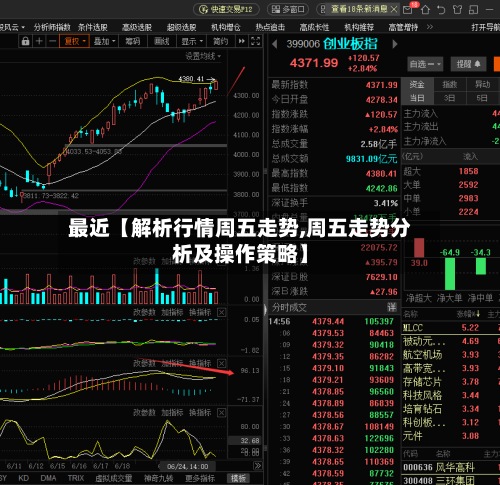Select the 5日 period tab
The width and height of the screenshot is (500, 485).
(x=482, y=98)
